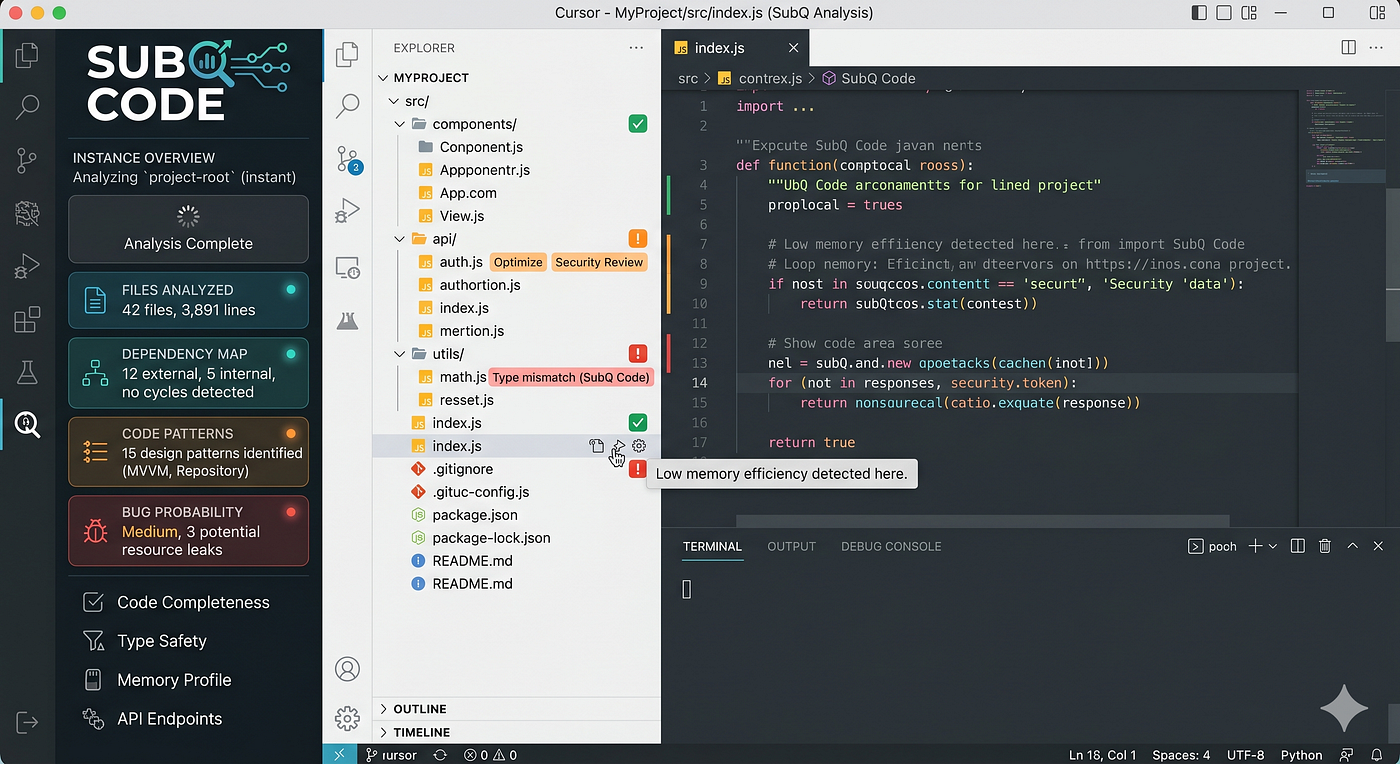Collapse the src/ folder
The image size is (1400, 764).
(x=394, y=101)
